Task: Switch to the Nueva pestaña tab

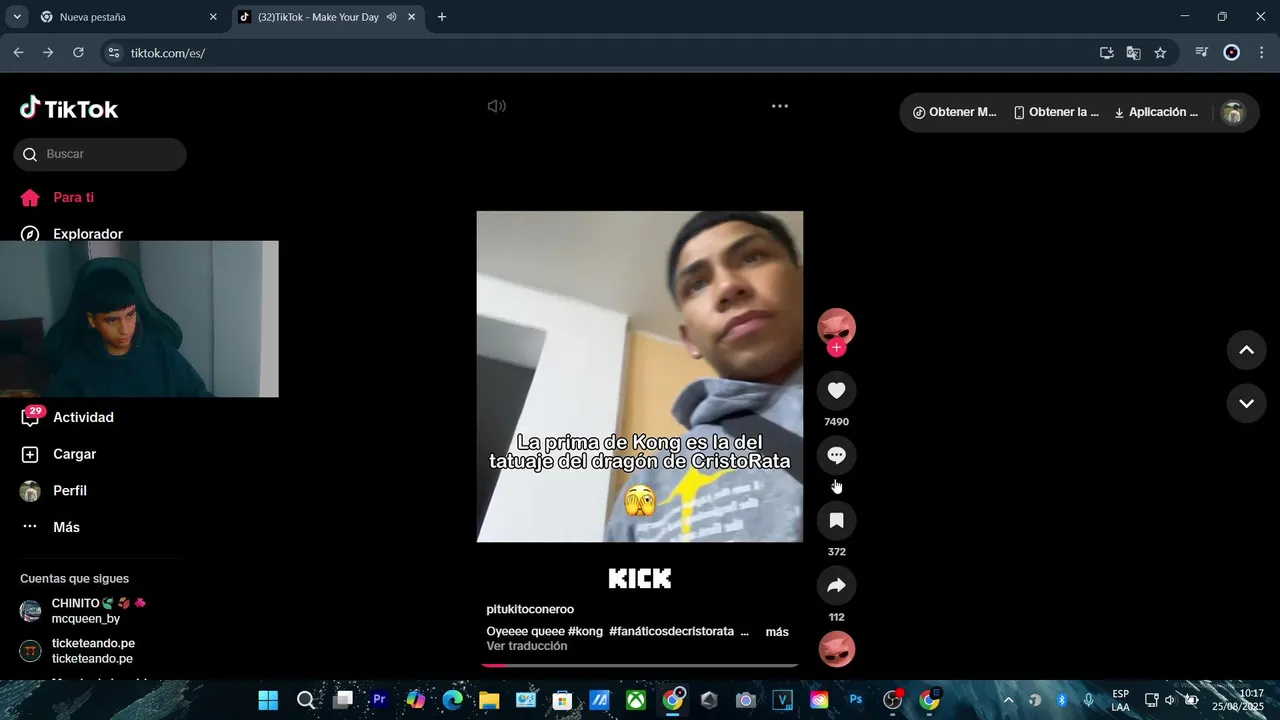Action: click(x=127, y=17)
